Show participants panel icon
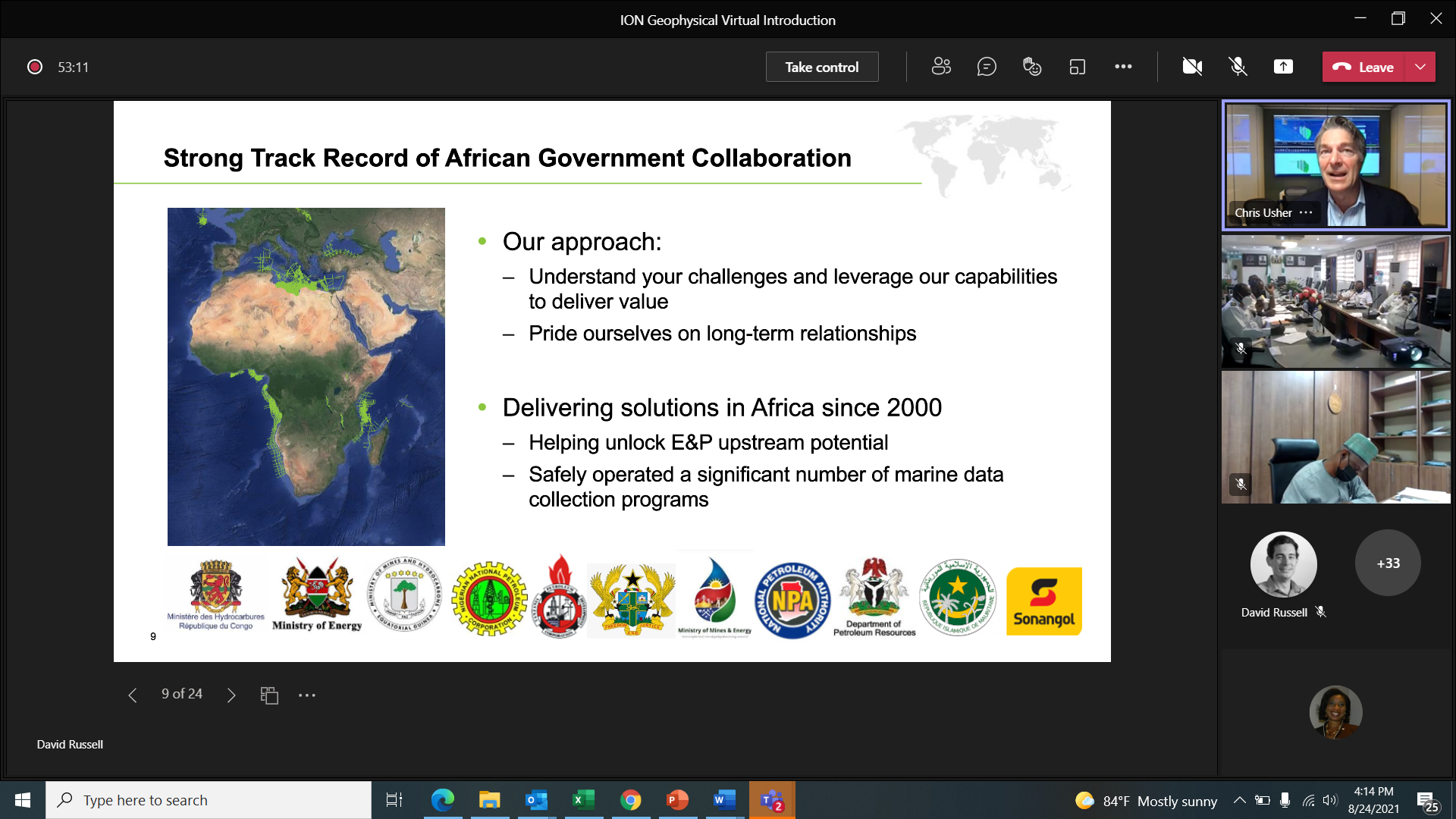 pos(941,67)
